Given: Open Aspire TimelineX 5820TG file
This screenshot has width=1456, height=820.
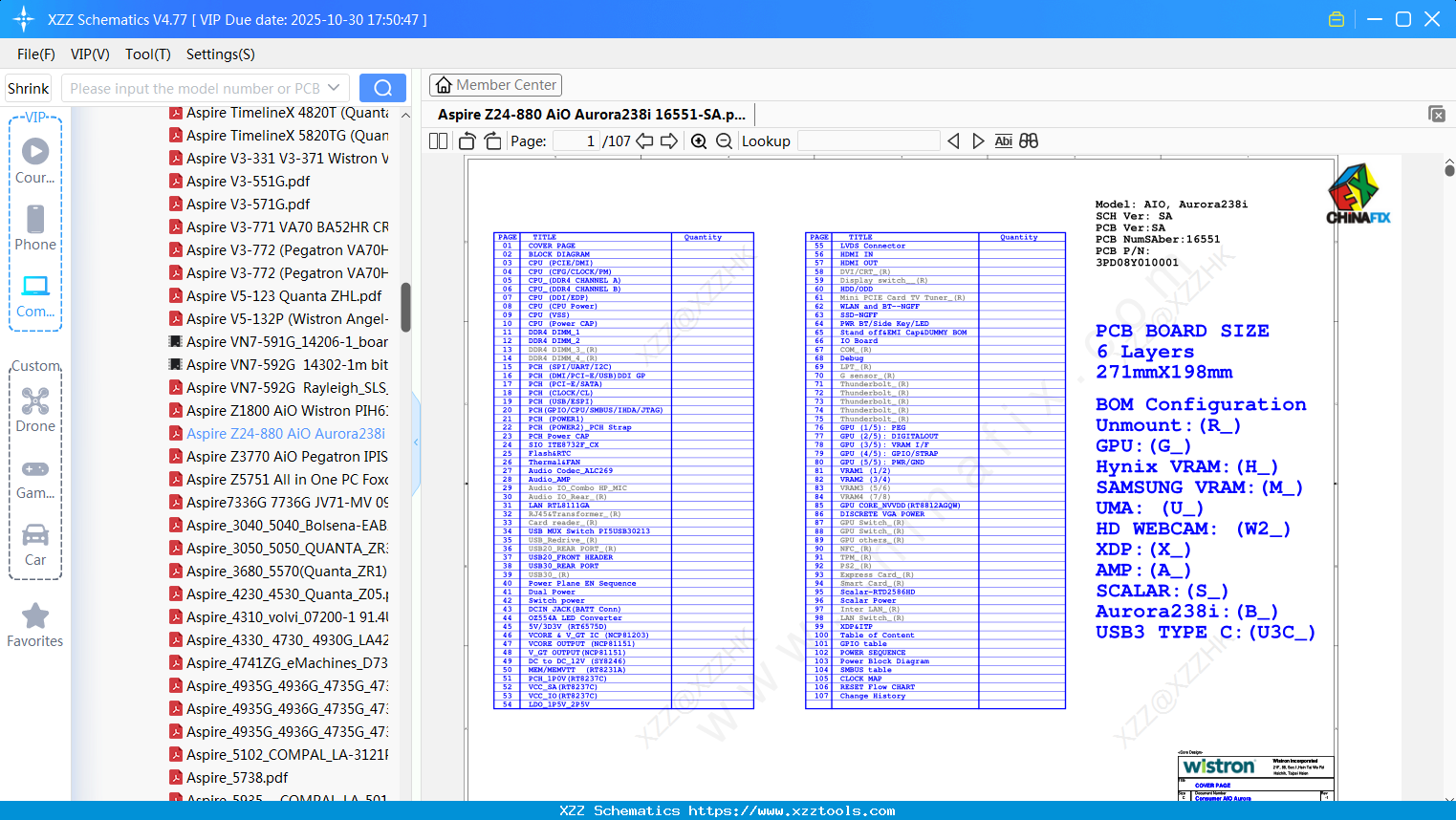Looking at the screenshot, I should point(287,136).
